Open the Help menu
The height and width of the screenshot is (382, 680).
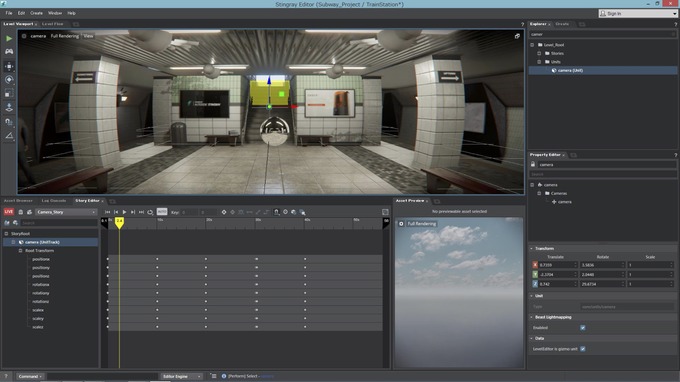[x=72, y=13]
